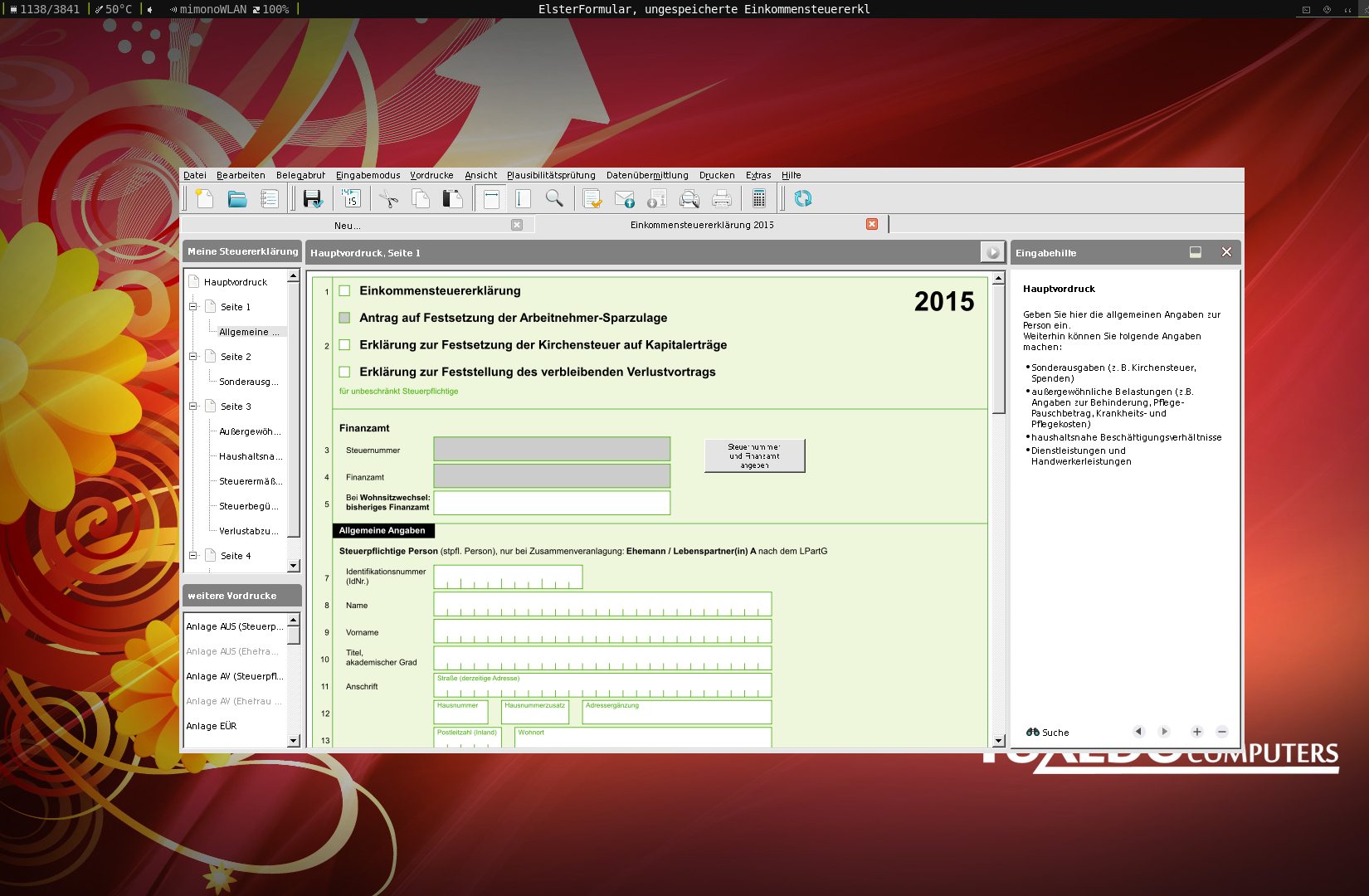Open the tax calculator icon
The height and width of the screenshot is (896, 1369).
tap(759, 198)
